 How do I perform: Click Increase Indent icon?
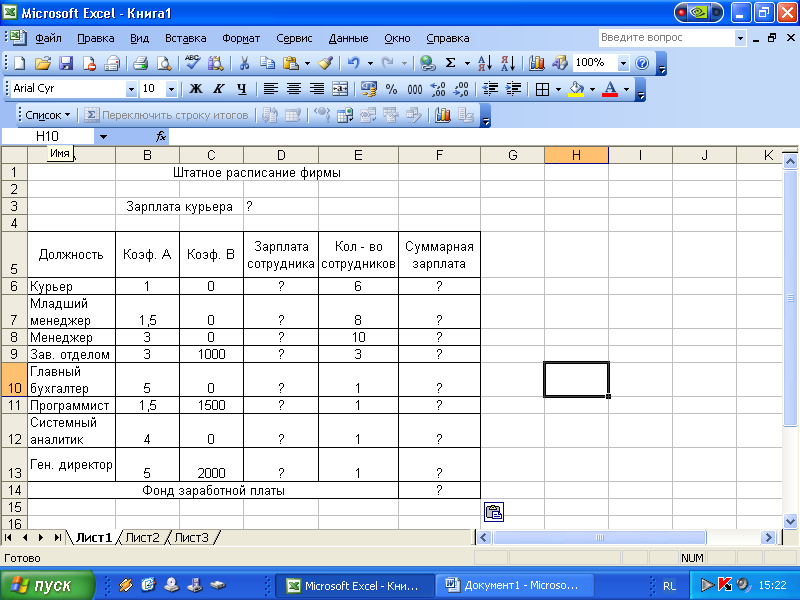[x=513, y=89]
